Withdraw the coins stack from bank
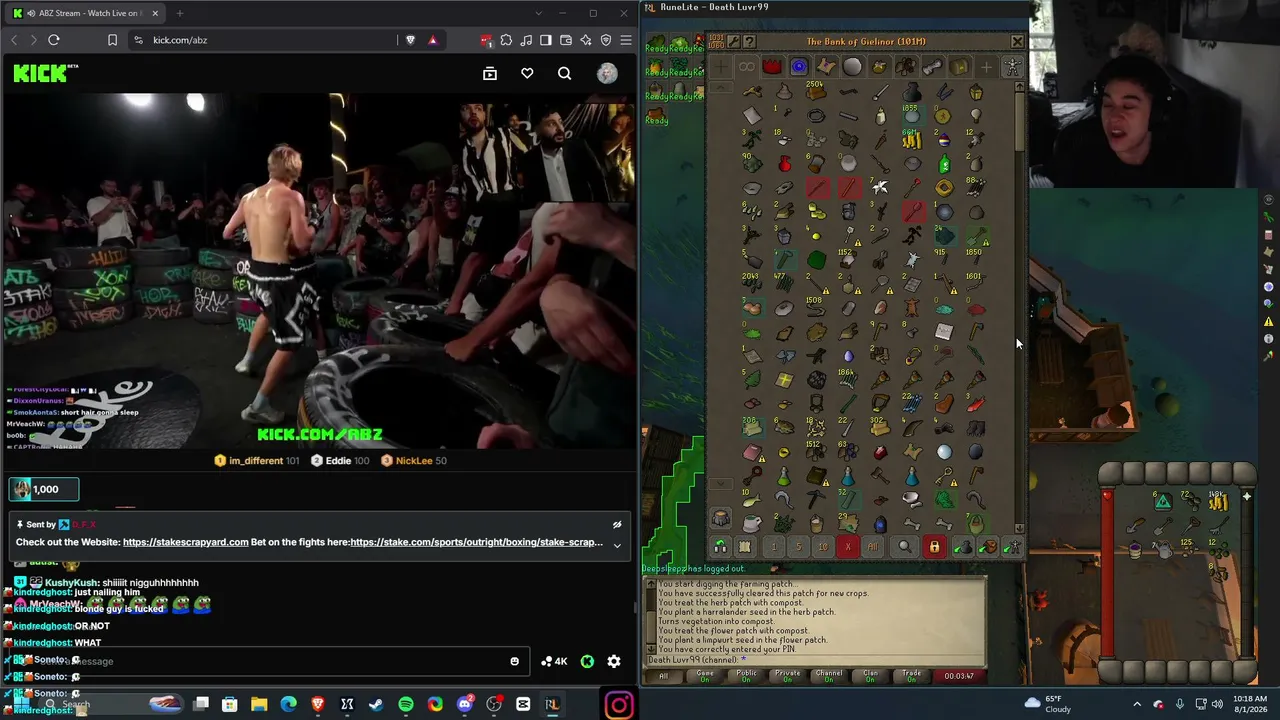This screenshot has height=720, width=1280. click(x=911, y=141)
